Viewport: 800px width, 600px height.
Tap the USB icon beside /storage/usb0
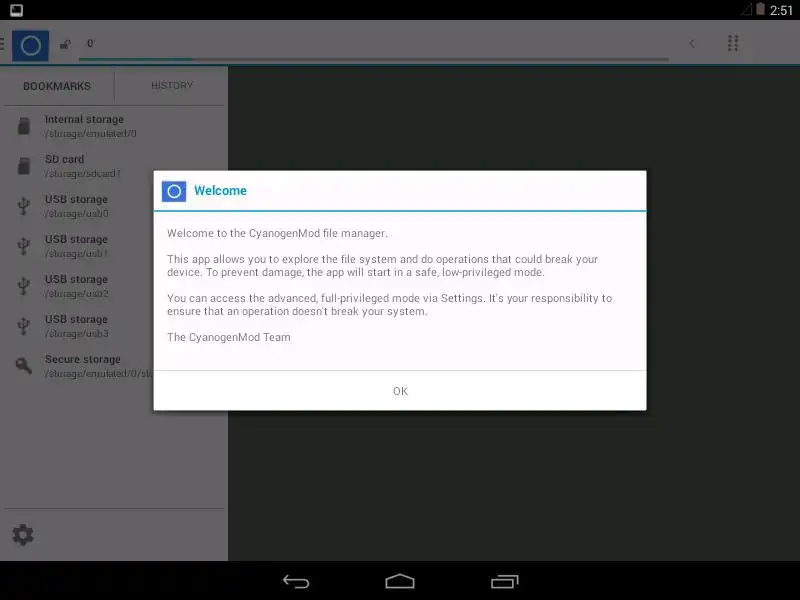(x=23, y=206)
